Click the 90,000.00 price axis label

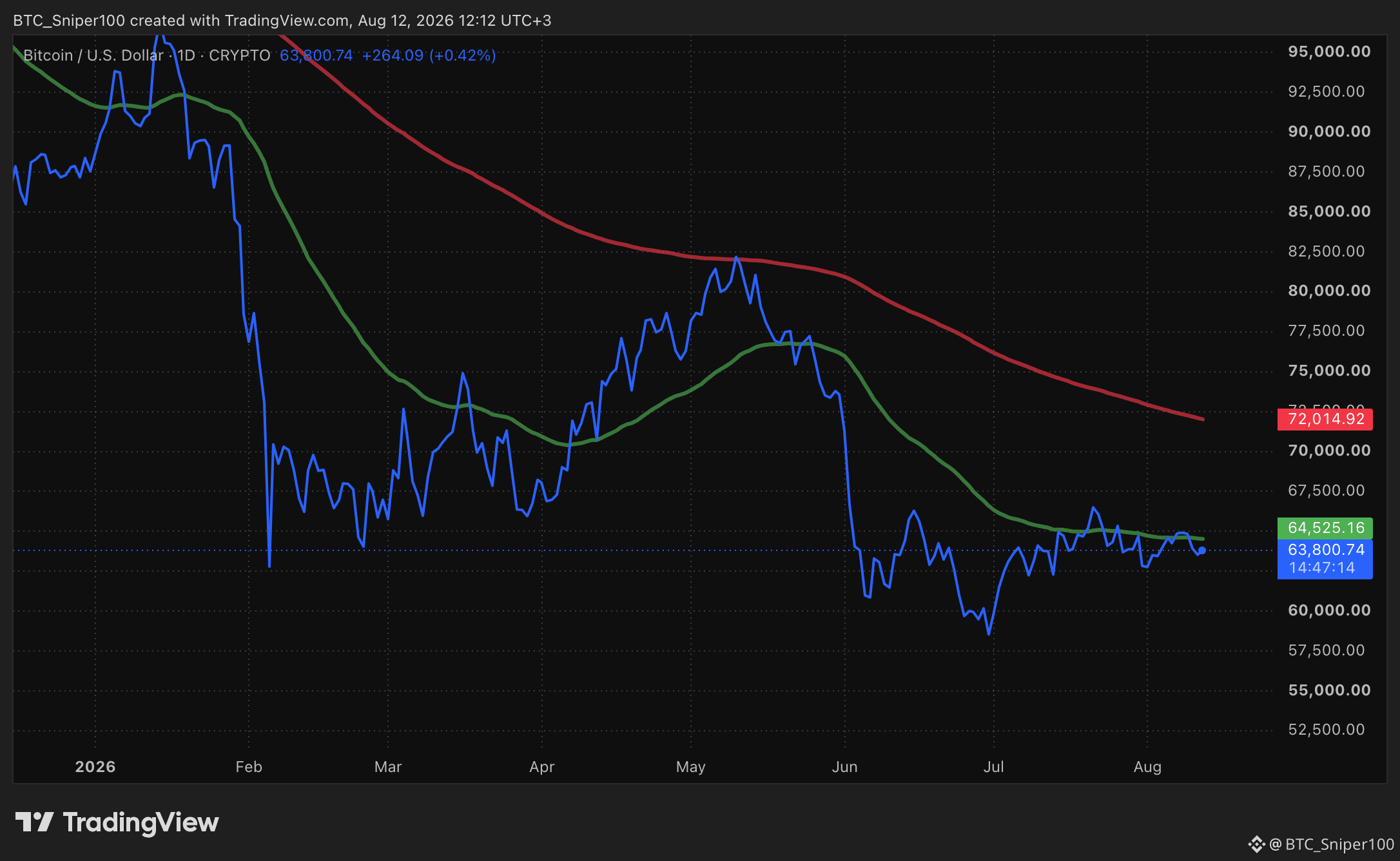coord(1329,131)
